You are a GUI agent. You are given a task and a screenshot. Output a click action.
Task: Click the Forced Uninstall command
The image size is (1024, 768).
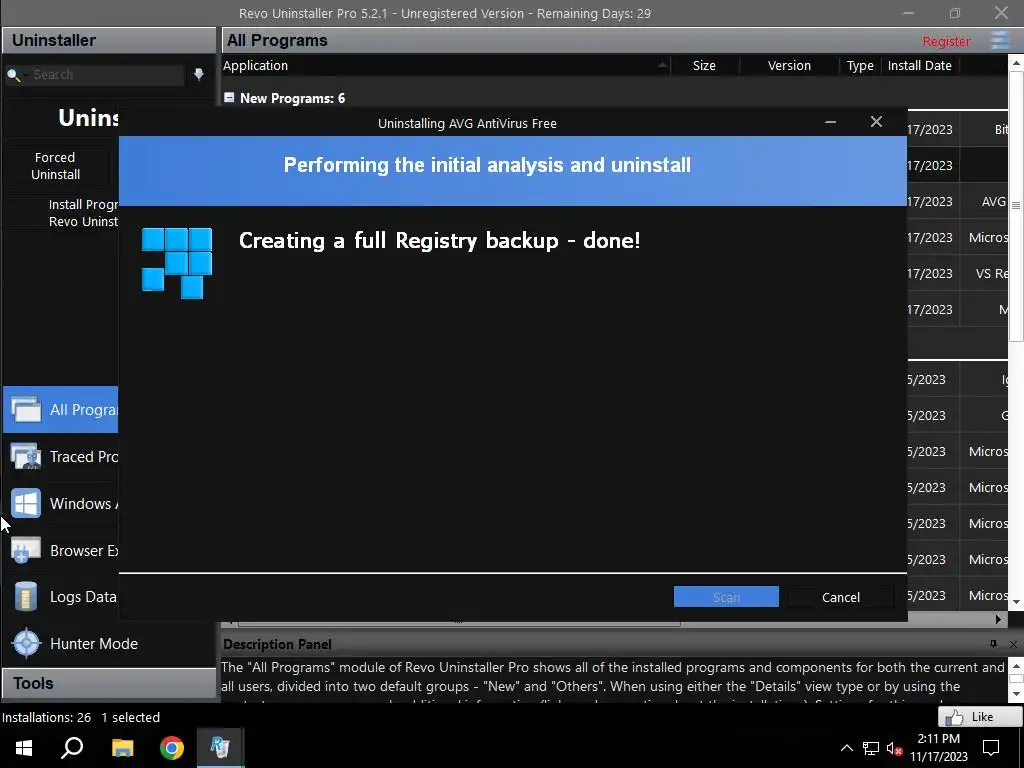pyautogui.click(x=56, y=166)
